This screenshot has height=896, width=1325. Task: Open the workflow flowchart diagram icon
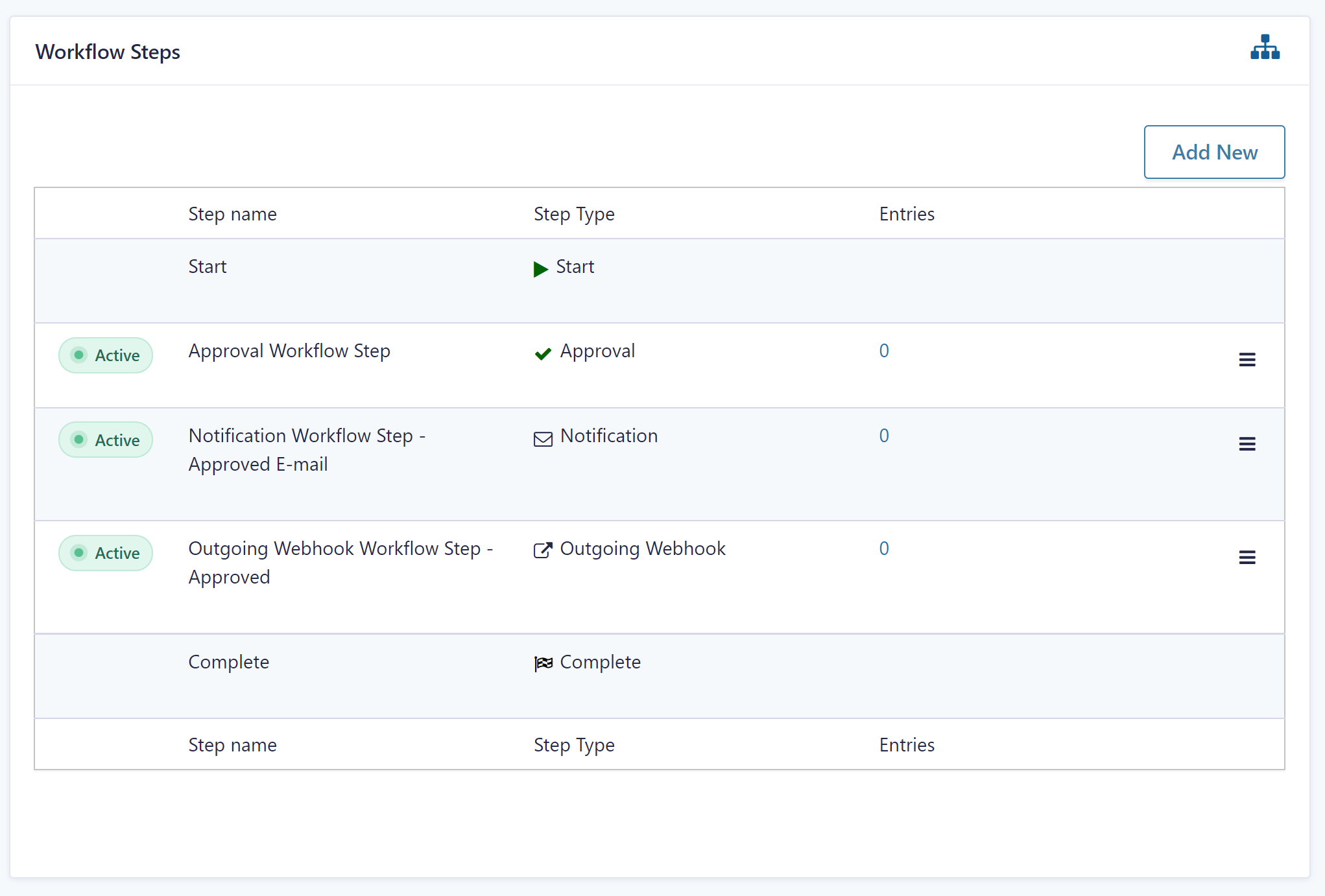click(x=1265, y=47)
